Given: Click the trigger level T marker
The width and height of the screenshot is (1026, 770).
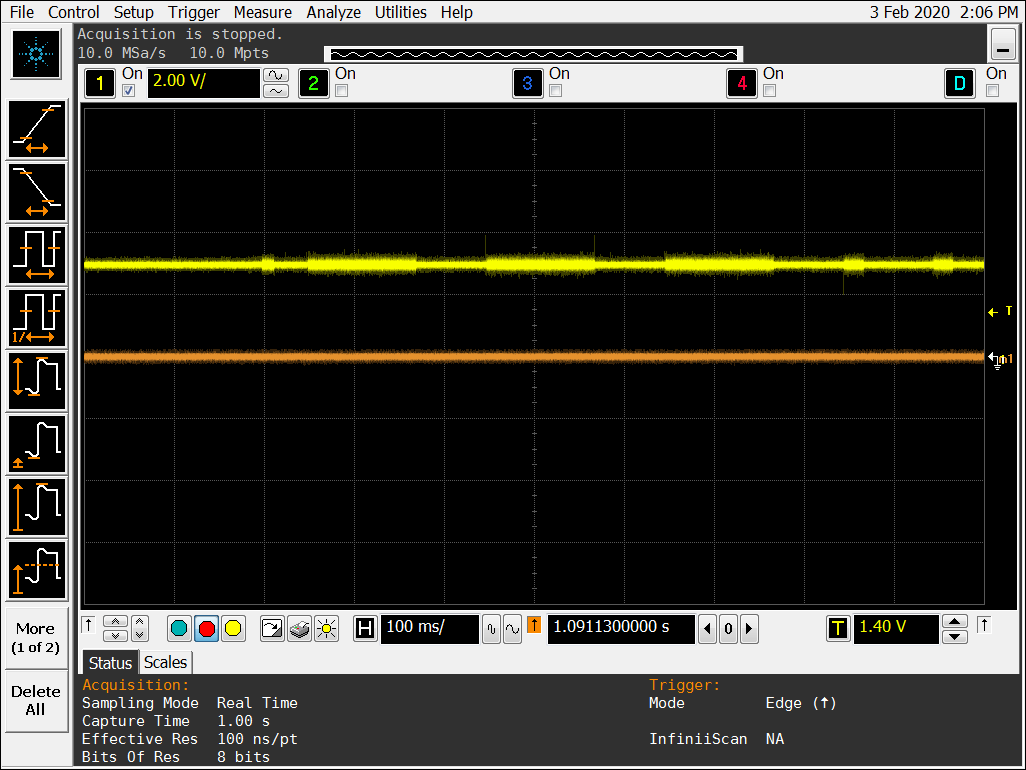Looking at the screenshot, I should (x=1000, y=312).
